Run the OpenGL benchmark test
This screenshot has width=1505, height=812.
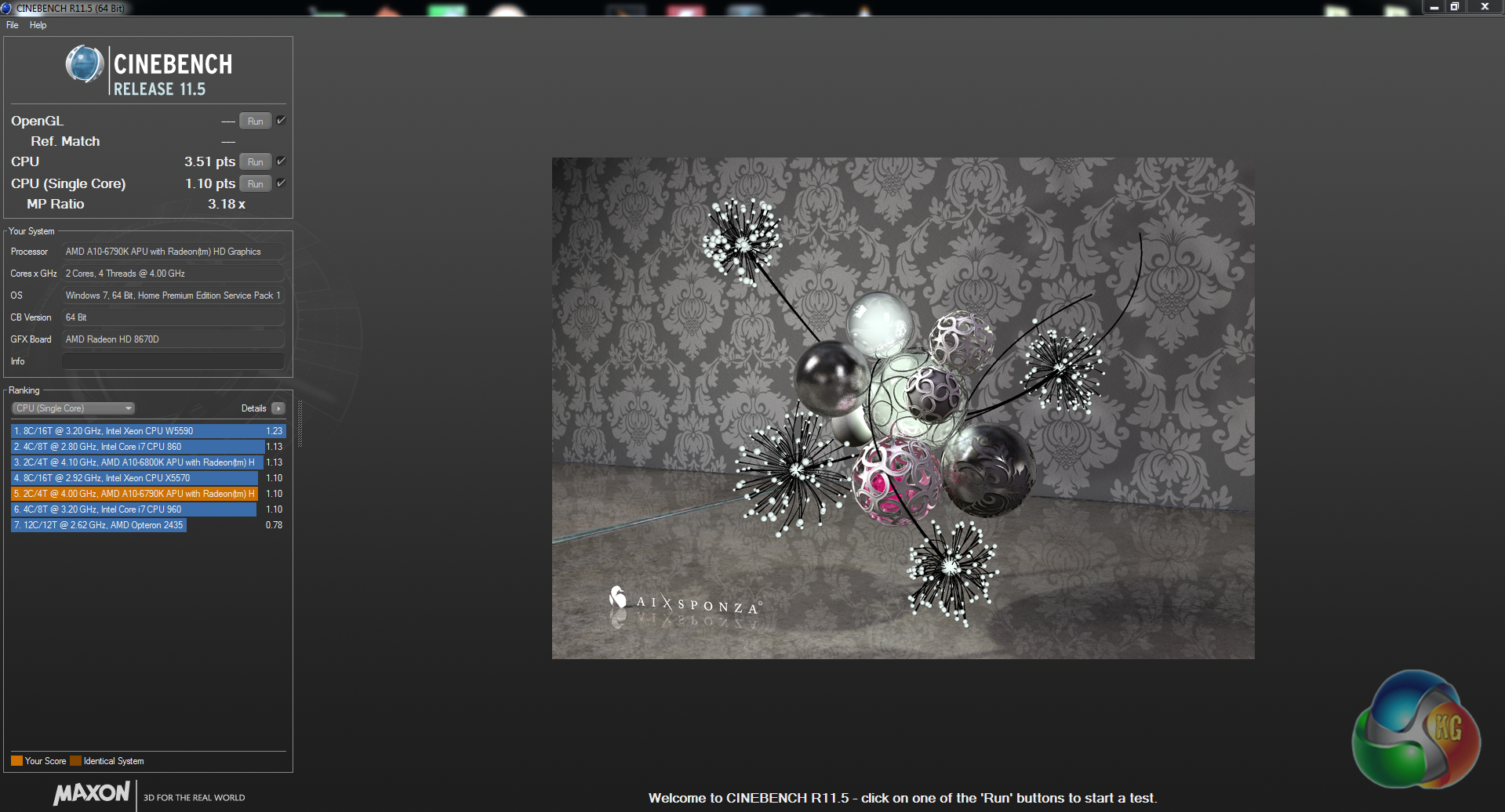256,121
